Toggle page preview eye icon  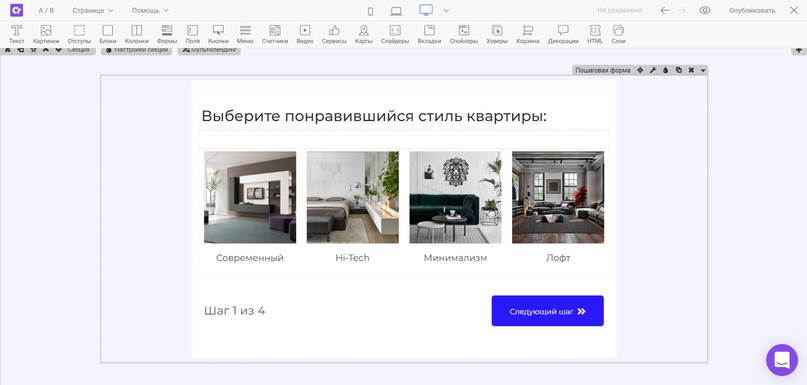[x=705, y=10]
